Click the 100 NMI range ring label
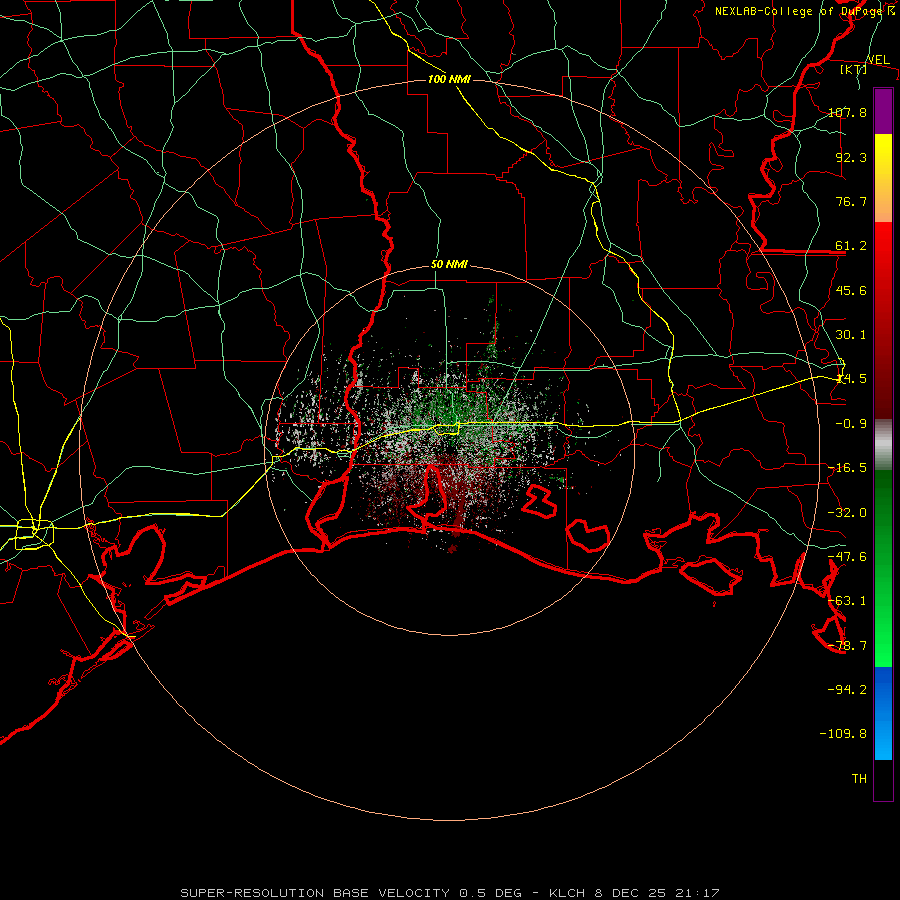 pos(449,79)
